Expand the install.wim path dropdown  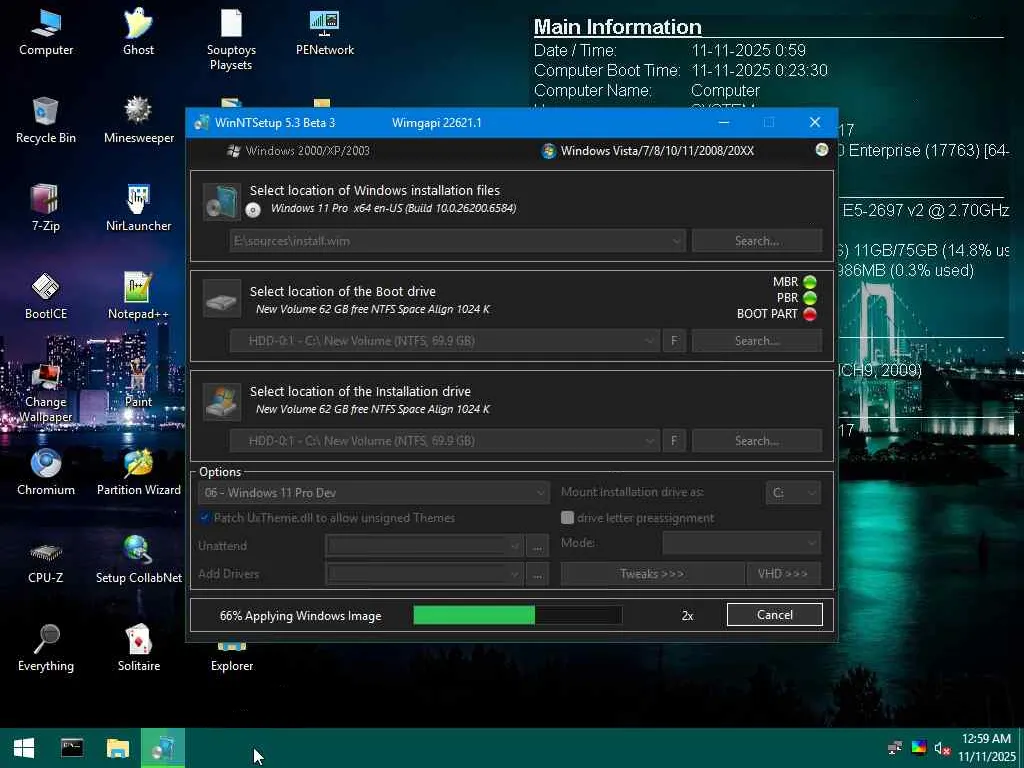pos(676,241)
